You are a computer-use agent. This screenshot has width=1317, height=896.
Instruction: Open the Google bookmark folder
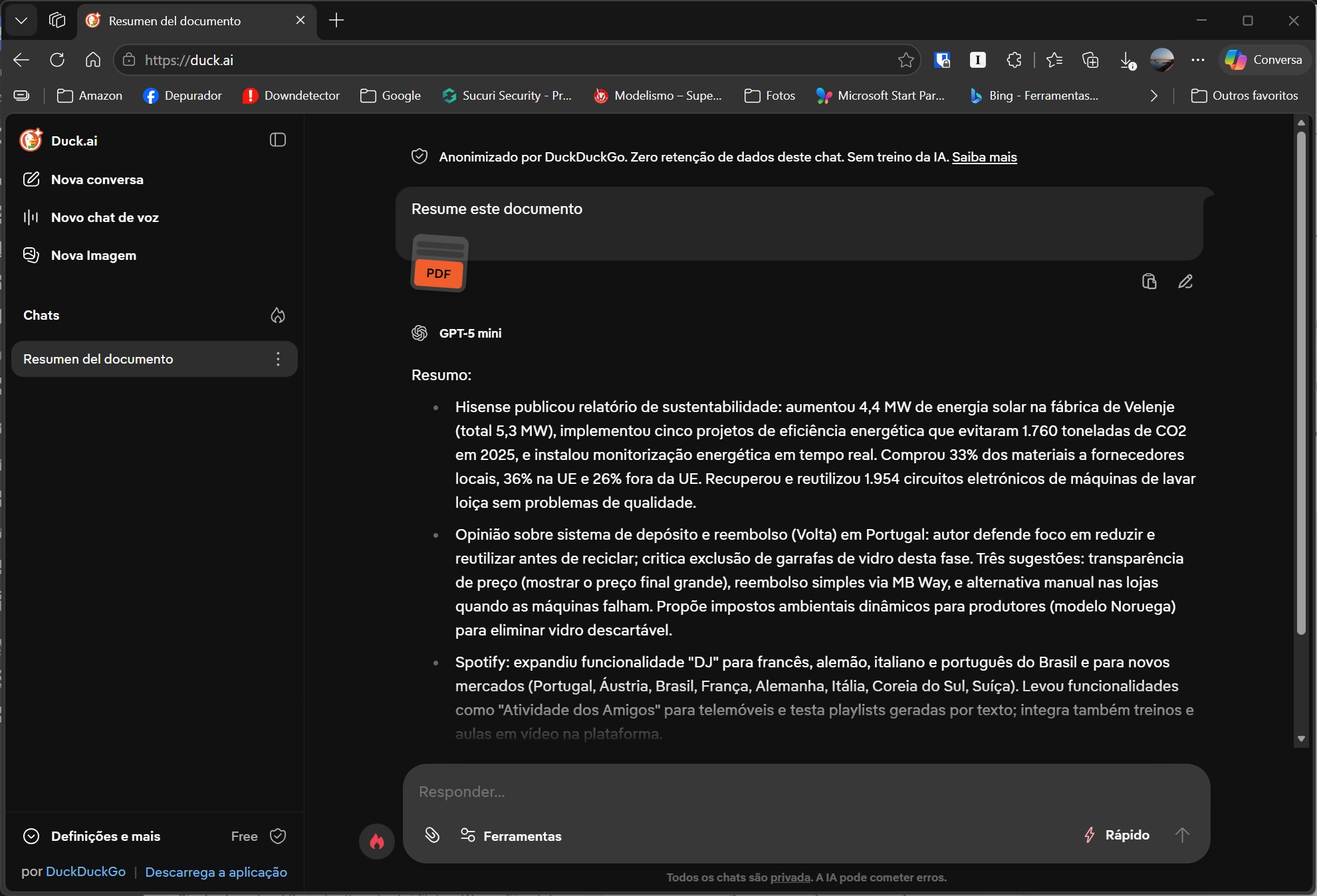[390, 96]
